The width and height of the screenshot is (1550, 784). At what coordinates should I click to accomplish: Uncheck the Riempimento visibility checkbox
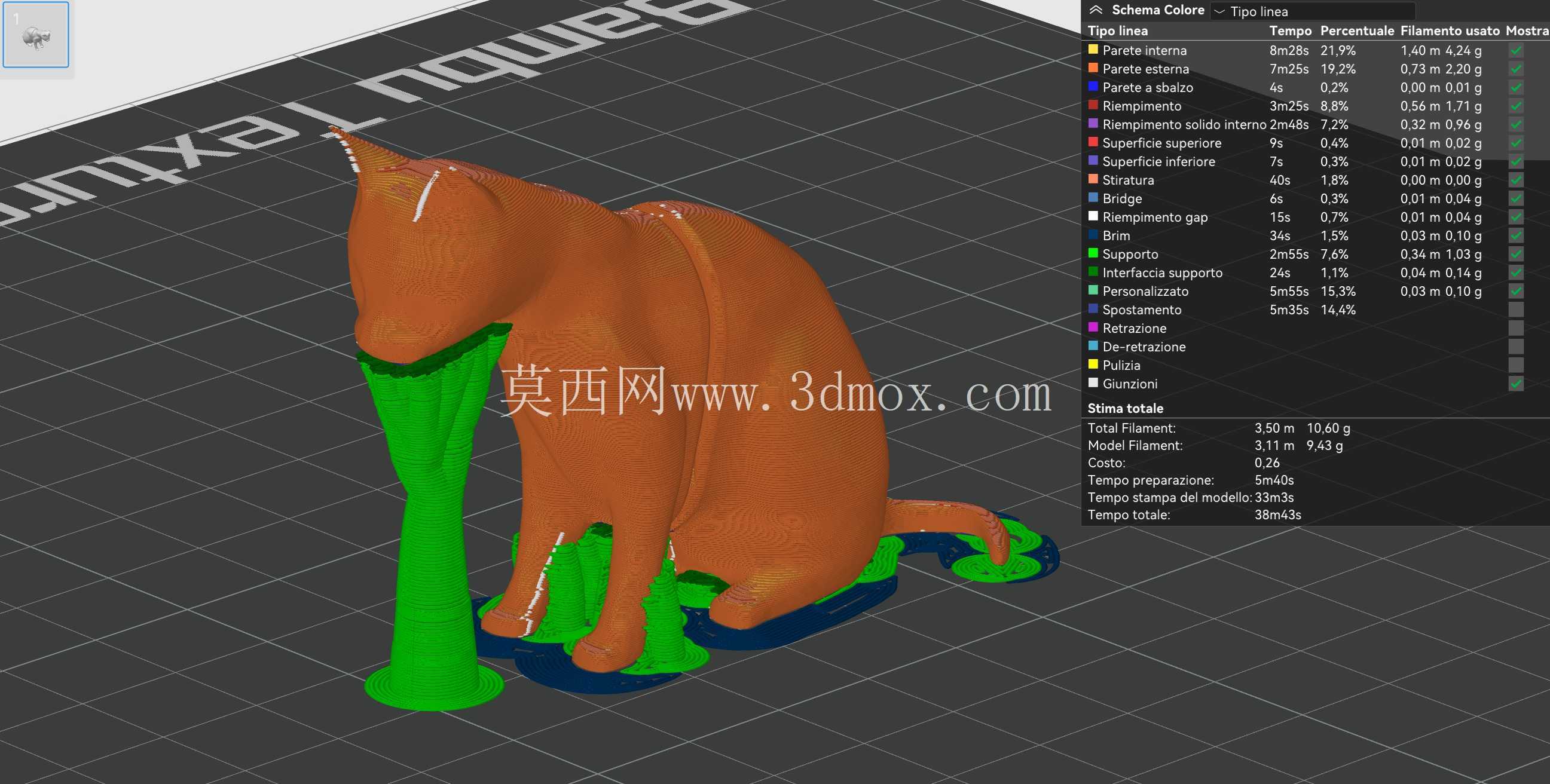coord(1516,106)
